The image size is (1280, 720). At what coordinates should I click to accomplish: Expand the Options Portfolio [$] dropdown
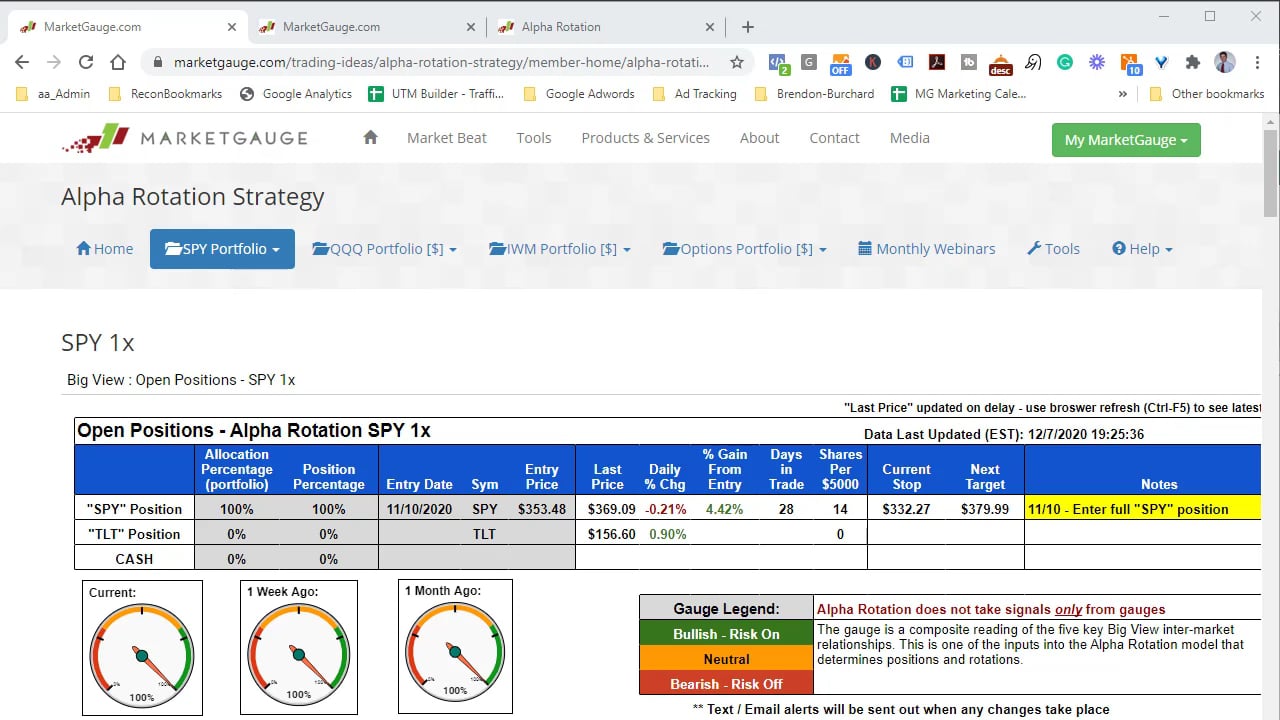(x=744, y=249)
